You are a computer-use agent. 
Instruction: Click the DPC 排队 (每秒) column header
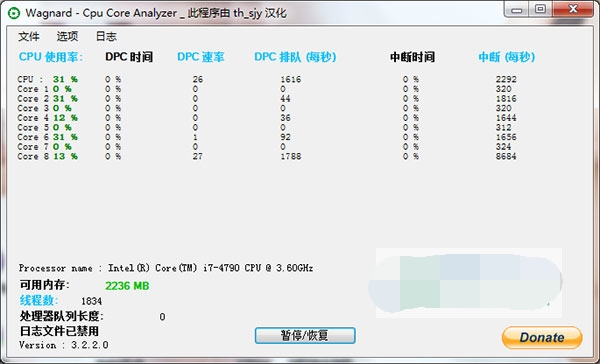pyautogui.click(x=295, y=57)
